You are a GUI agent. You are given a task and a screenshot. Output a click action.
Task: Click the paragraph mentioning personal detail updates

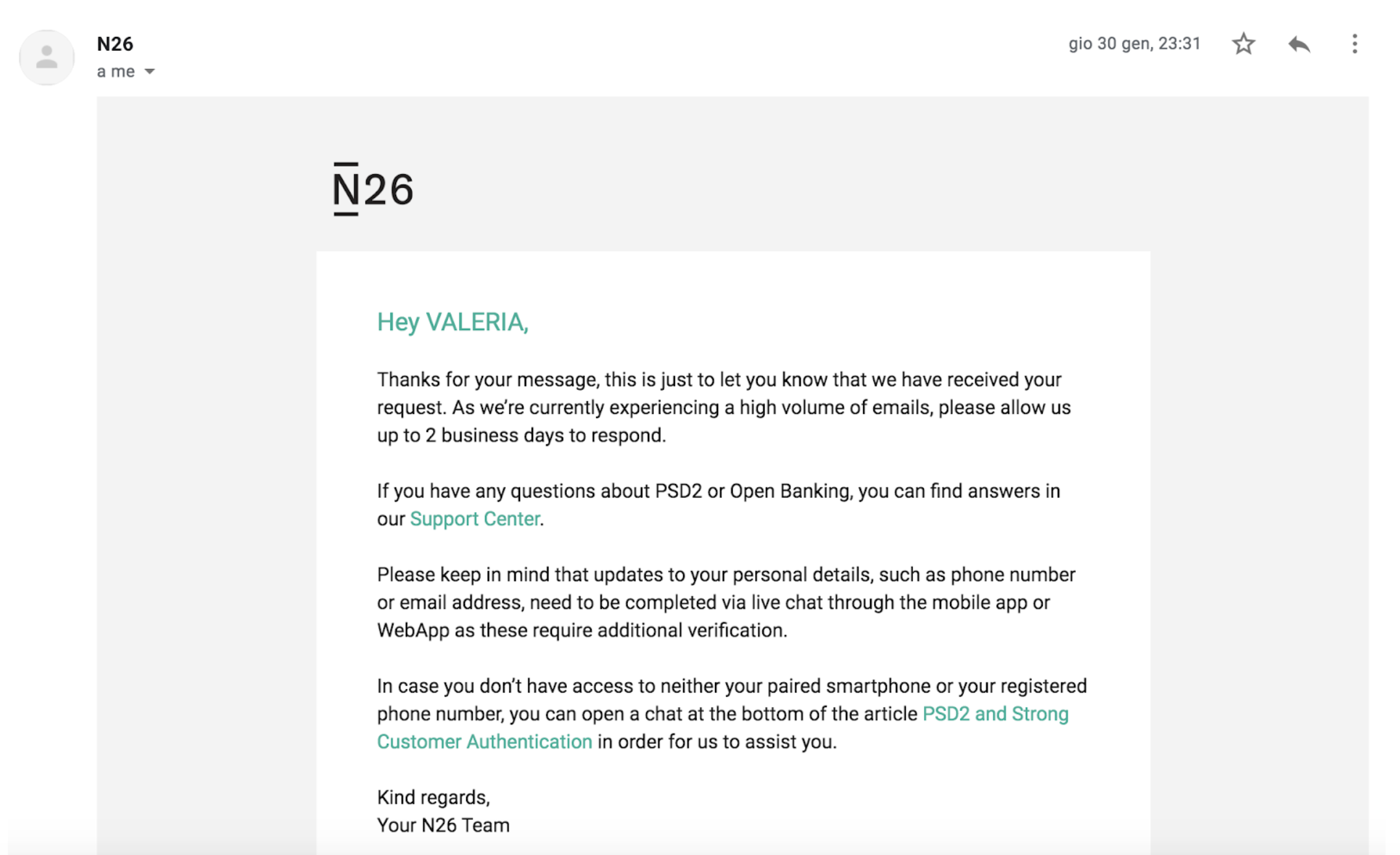click(714, 602)
